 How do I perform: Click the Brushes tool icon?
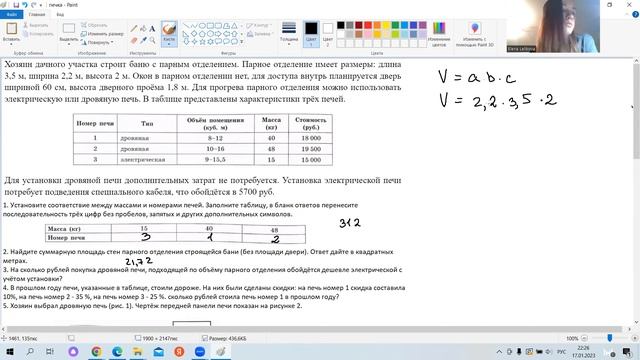pyautogui.click(x=169, y=29)
